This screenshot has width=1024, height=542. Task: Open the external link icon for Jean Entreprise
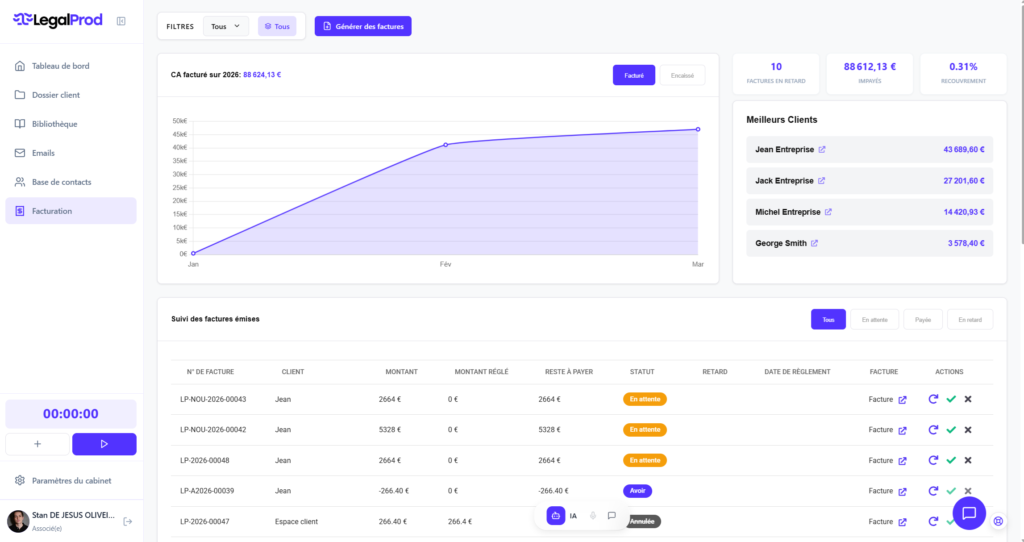click(x=822, y=150)
